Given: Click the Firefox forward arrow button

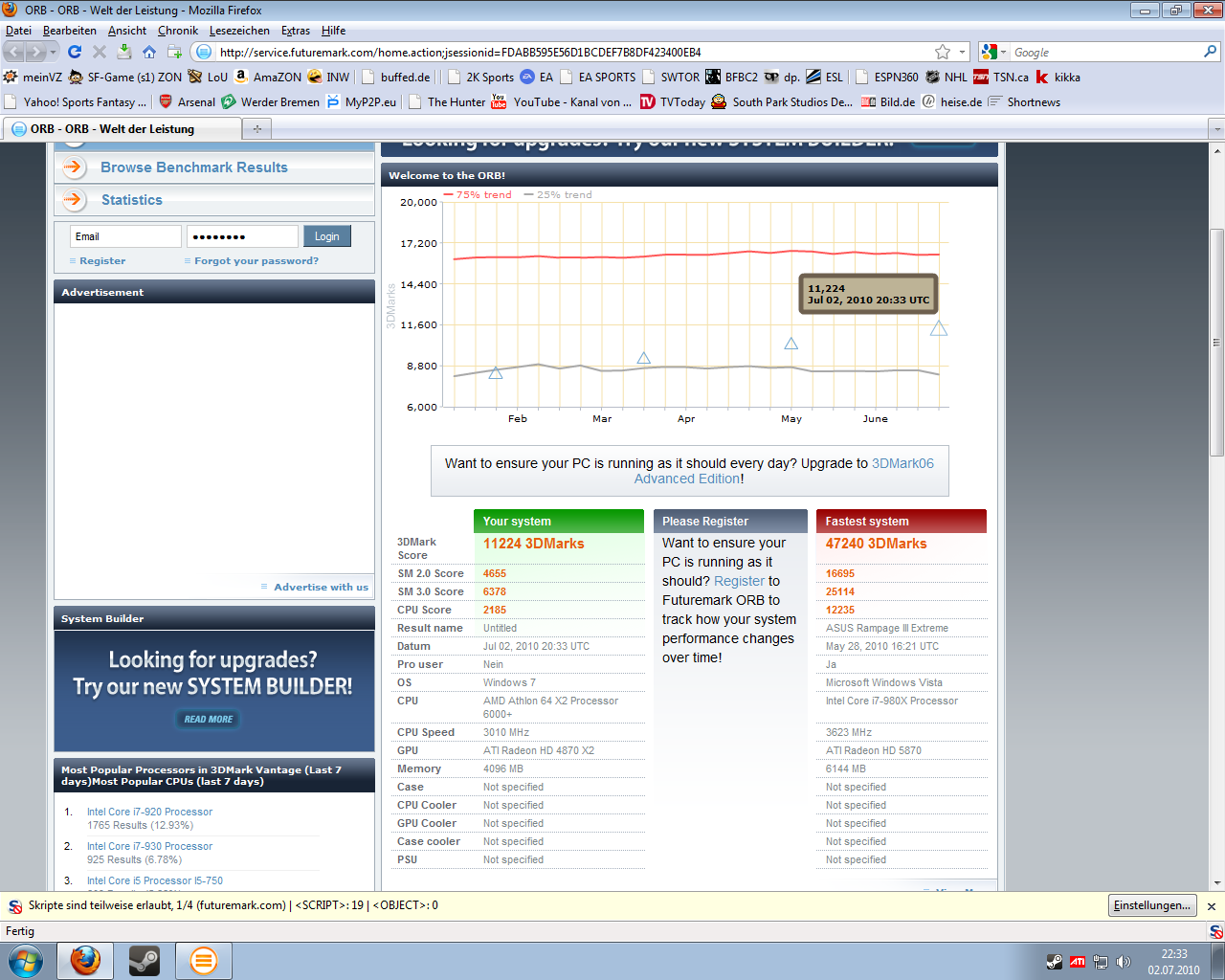Looking at the screenshot, I should pos(35,52).
